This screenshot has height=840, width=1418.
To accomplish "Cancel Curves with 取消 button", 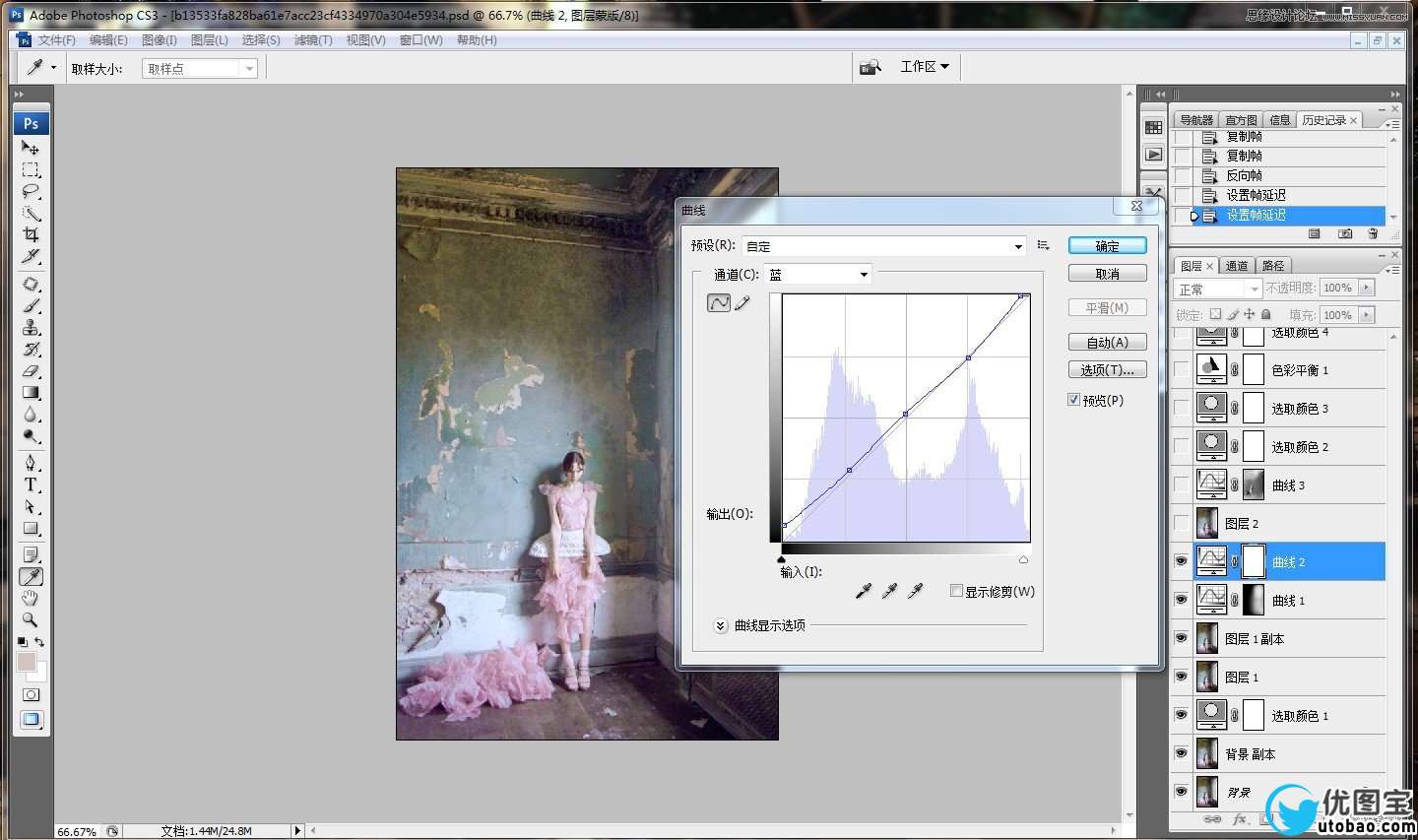I will (1107, 274).
